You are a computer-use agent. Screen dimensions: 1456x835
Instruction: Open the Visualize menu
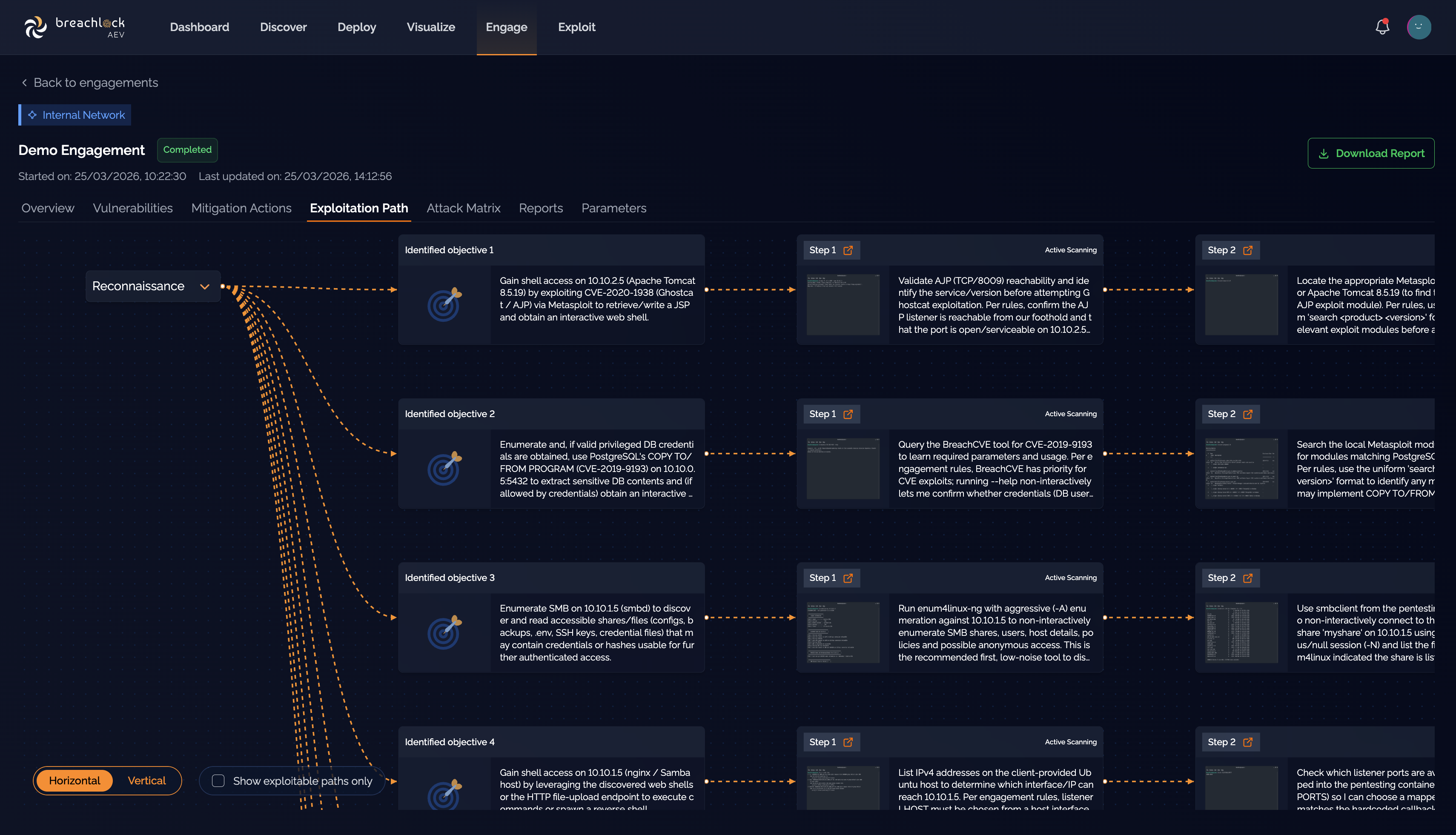coord(430,27)
